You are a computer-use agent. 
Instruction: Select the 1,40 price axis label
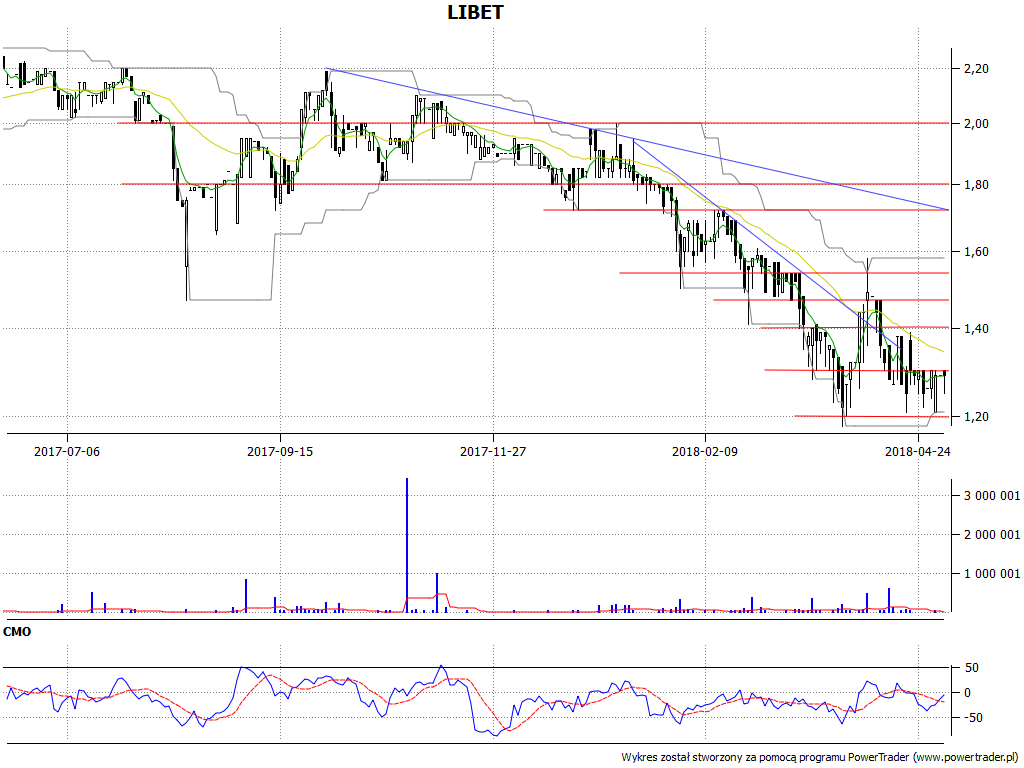976,328
